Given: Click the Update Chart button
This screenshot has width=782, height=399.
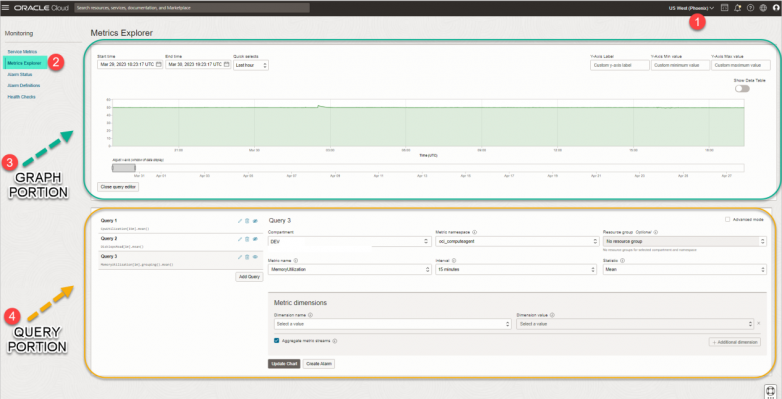Looking at the screenshot, I should click(284, 364).
